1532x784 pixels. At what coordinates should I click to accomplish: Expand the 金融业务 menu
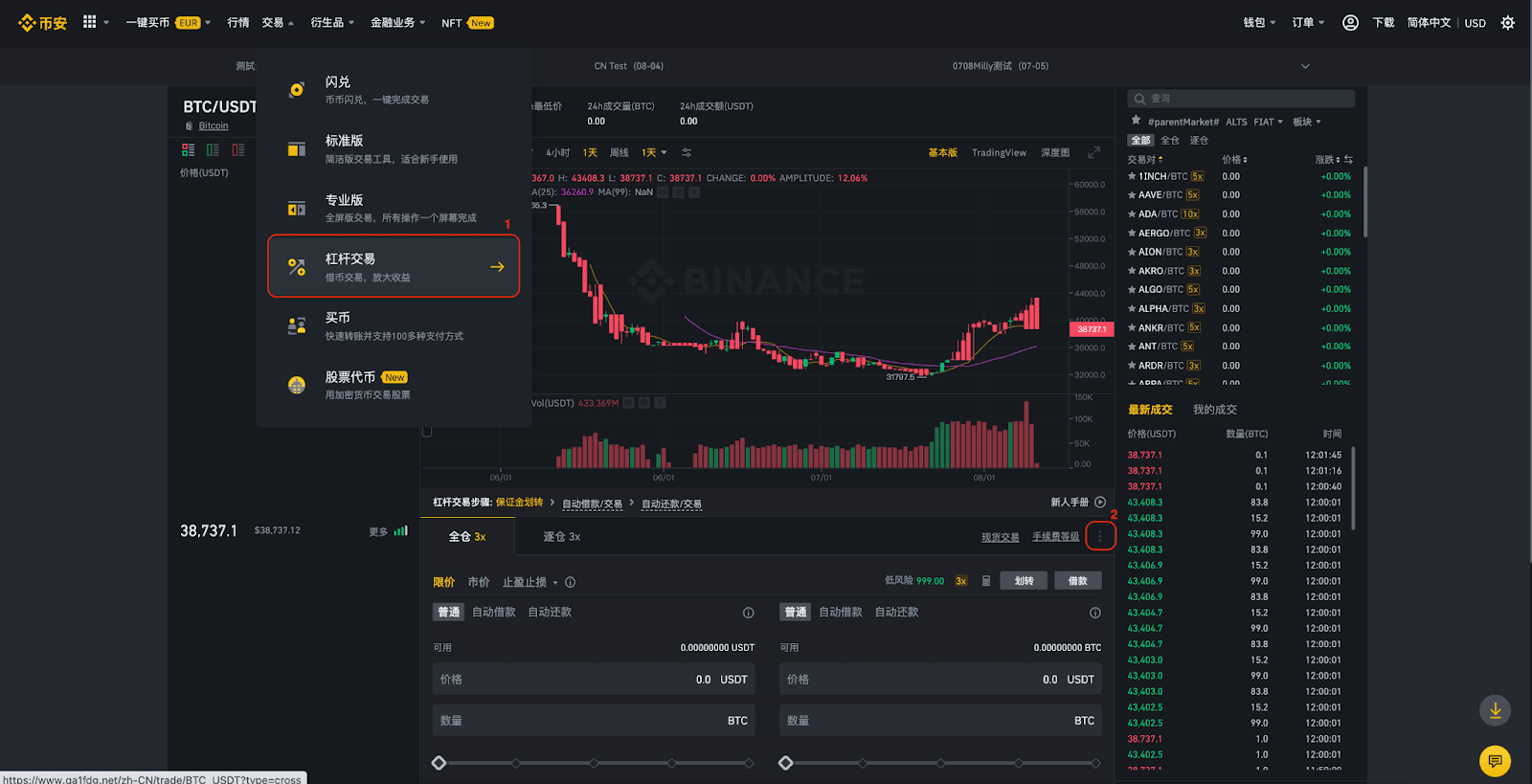pyautogui.click(x=397, y=23)
